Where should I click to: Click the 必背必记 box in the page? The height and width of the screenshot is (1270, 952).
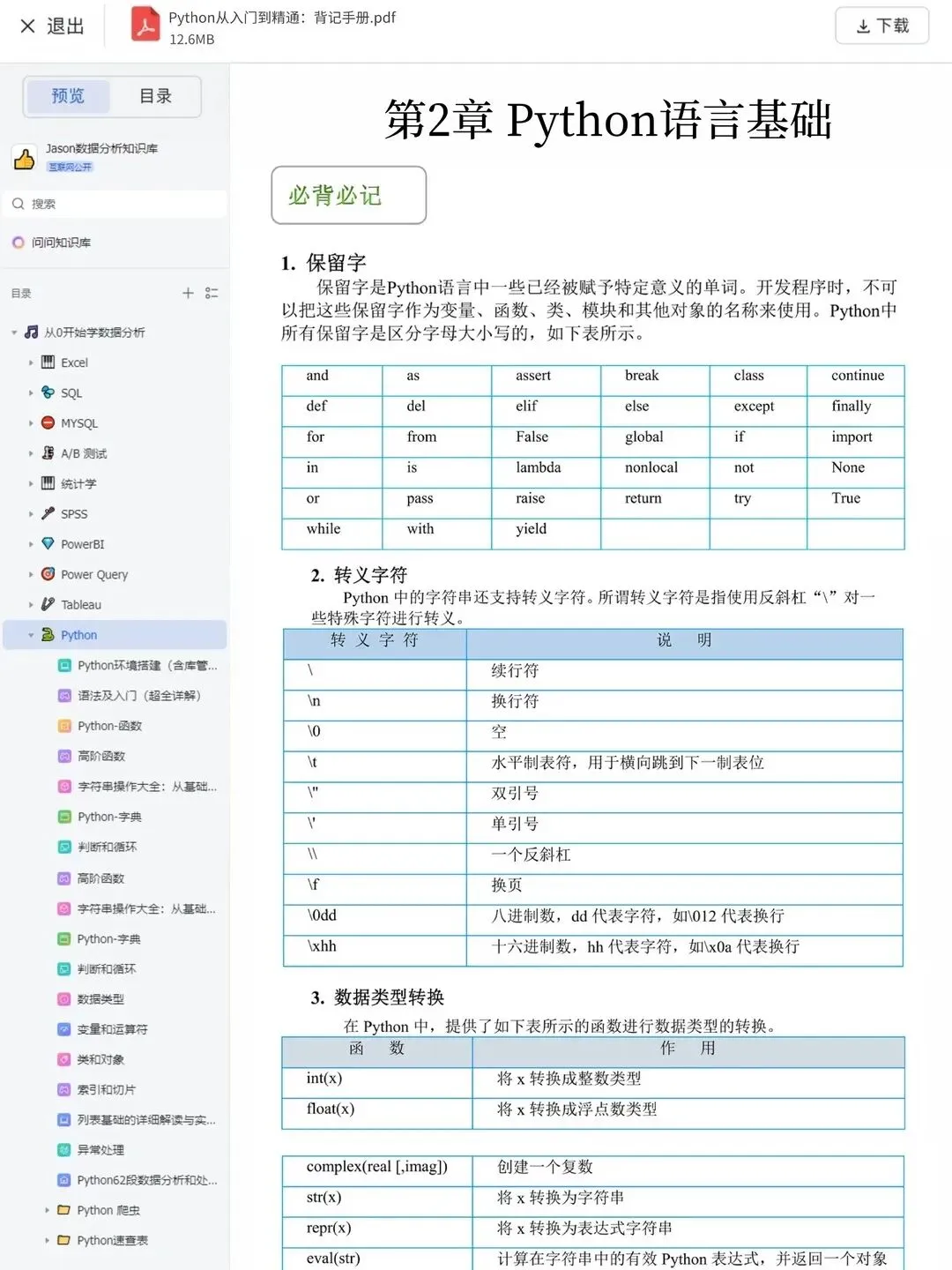click(348, 195)
